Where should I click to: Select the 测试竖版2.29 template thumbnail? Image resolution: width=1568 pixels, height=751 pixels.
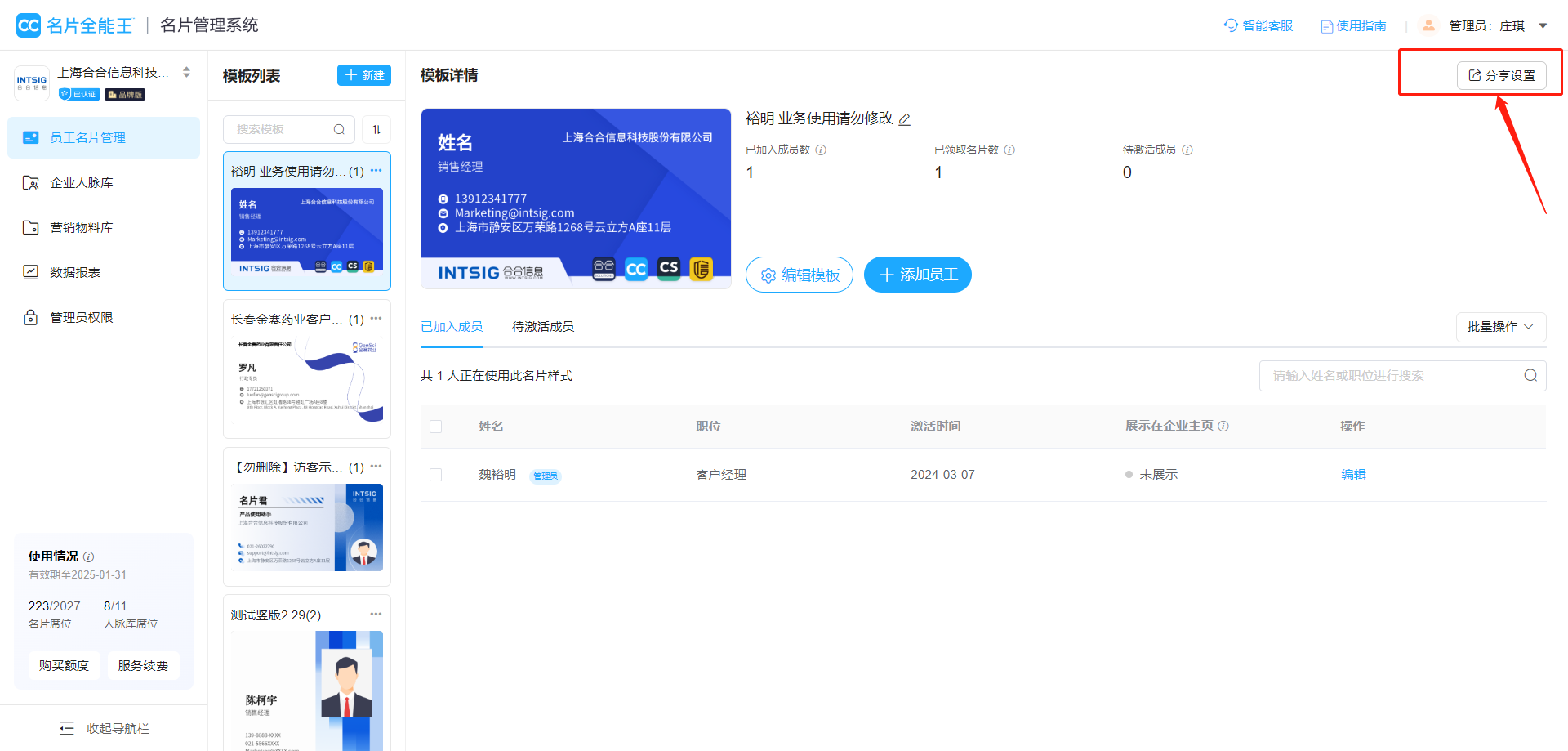(307, 691)
